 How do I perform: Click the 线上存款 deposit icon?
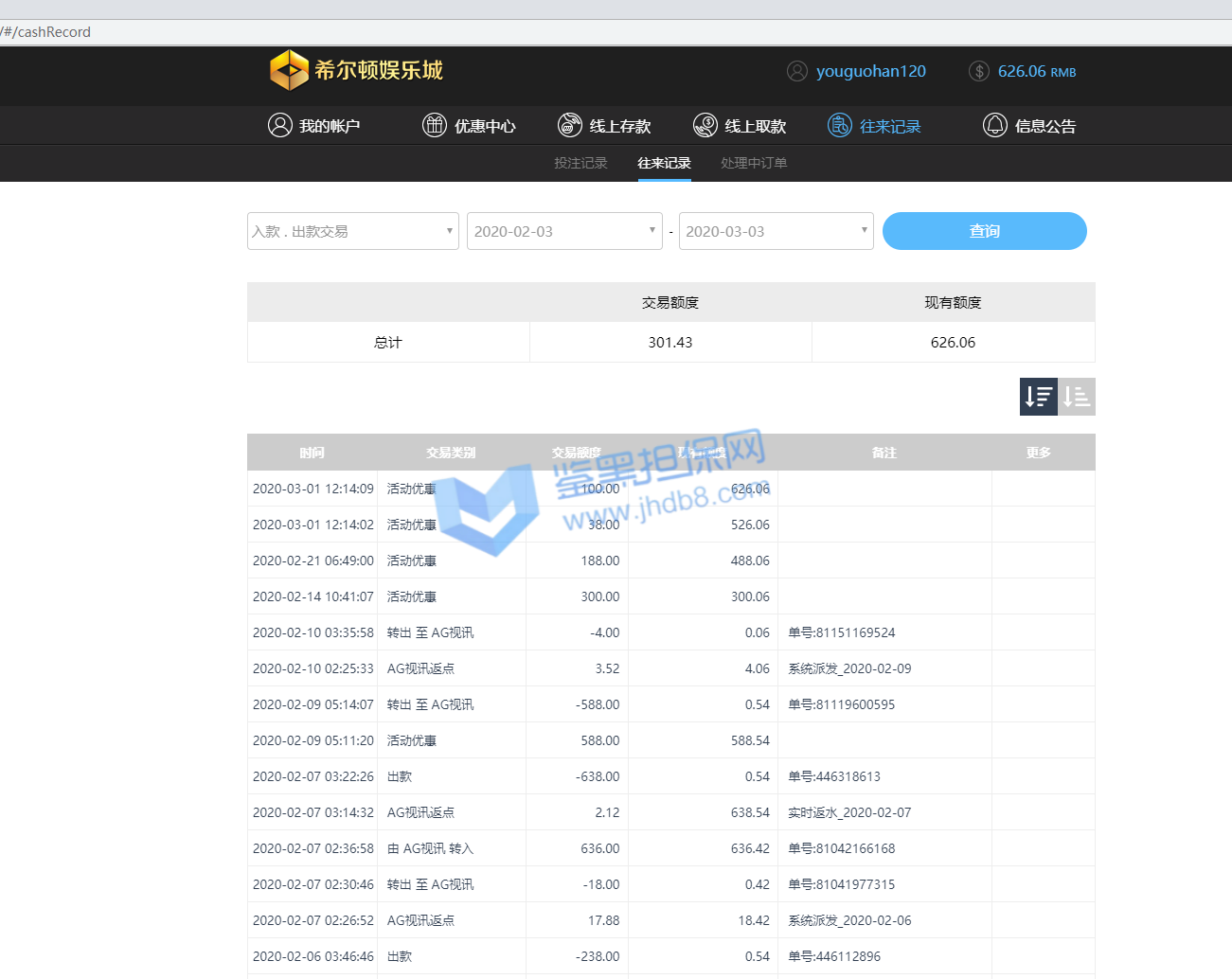(570, 125)
